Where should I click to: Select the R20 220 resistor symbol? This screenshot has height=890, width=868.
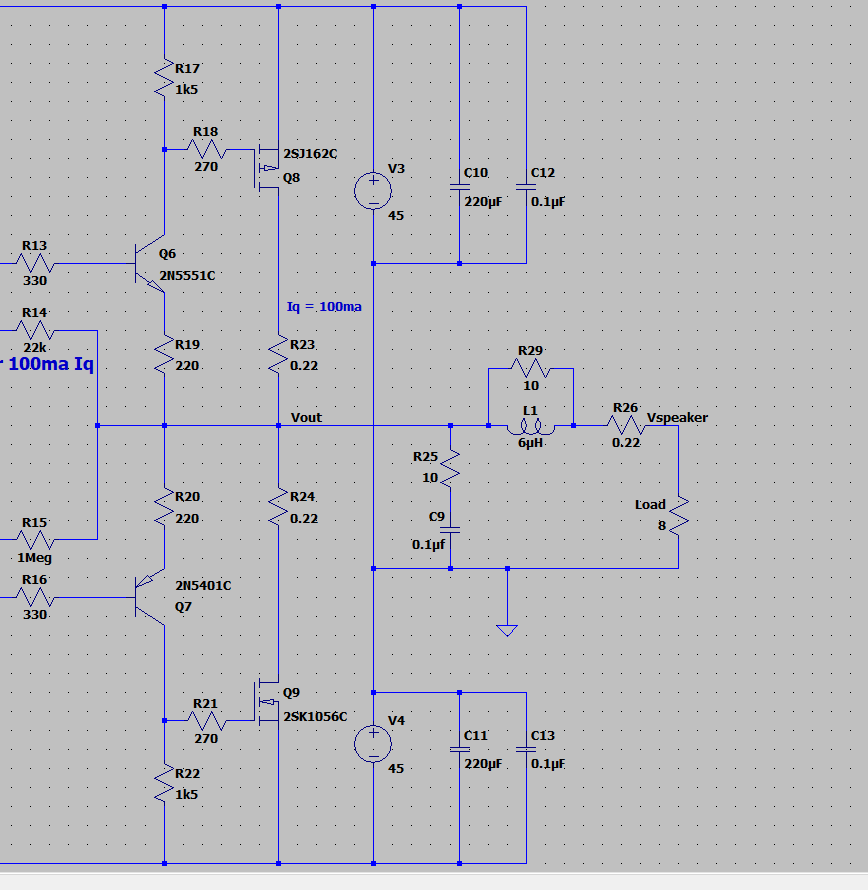[x=164, y=507]
